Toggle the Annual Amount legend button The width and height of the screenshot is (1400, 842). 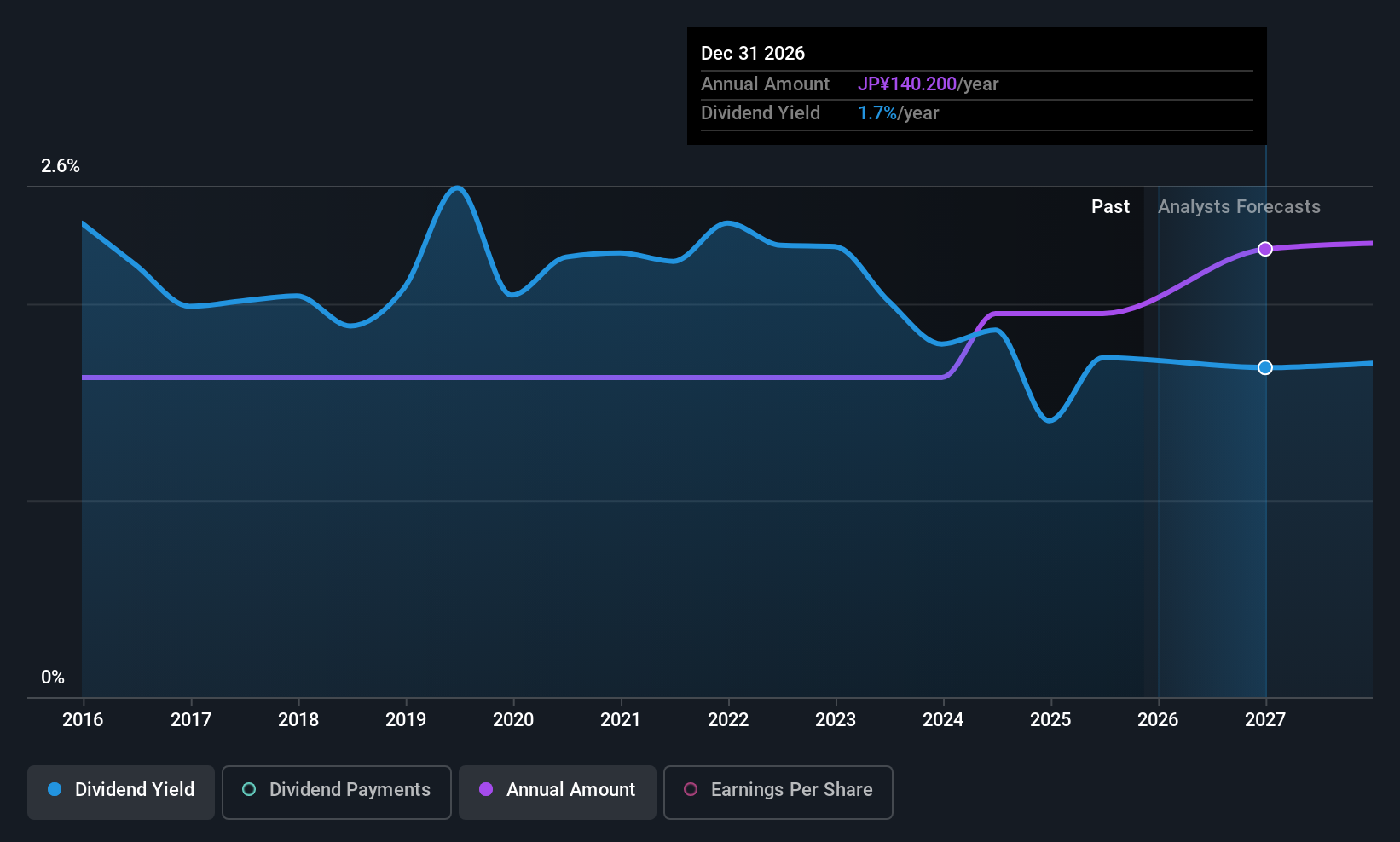click(558, 790)
